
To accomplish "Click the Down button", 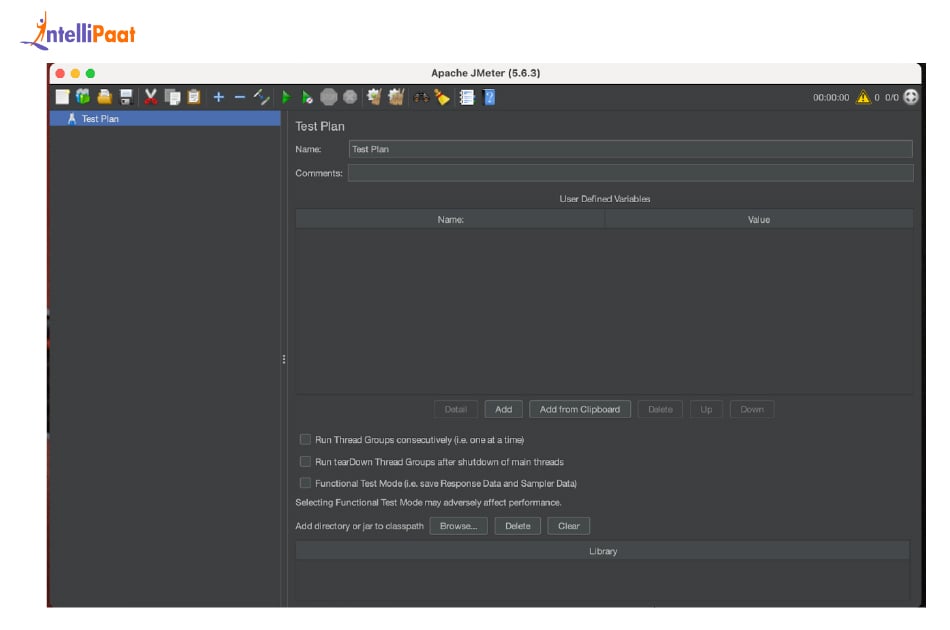I will 752,410.
